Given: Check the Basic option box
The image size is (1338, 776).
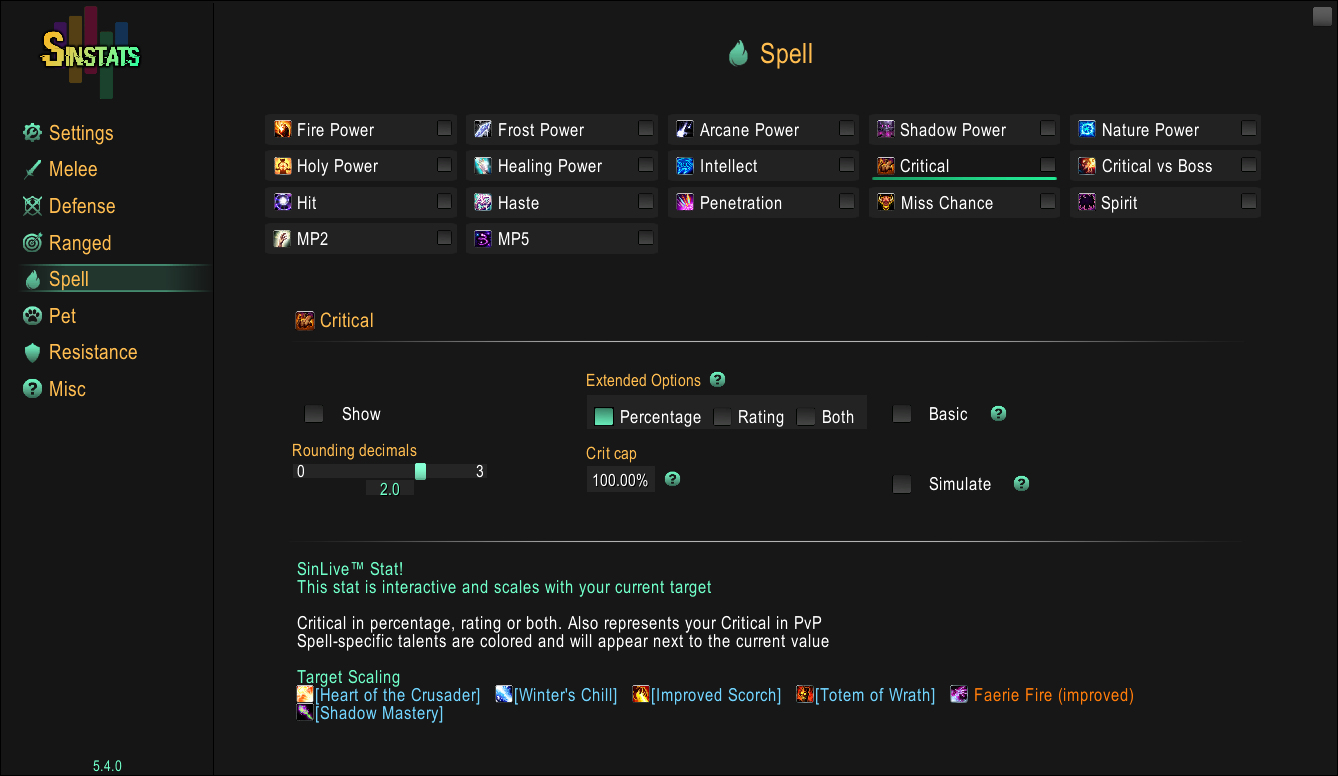Looking at the screenshot, I should (x=902, y=414).
